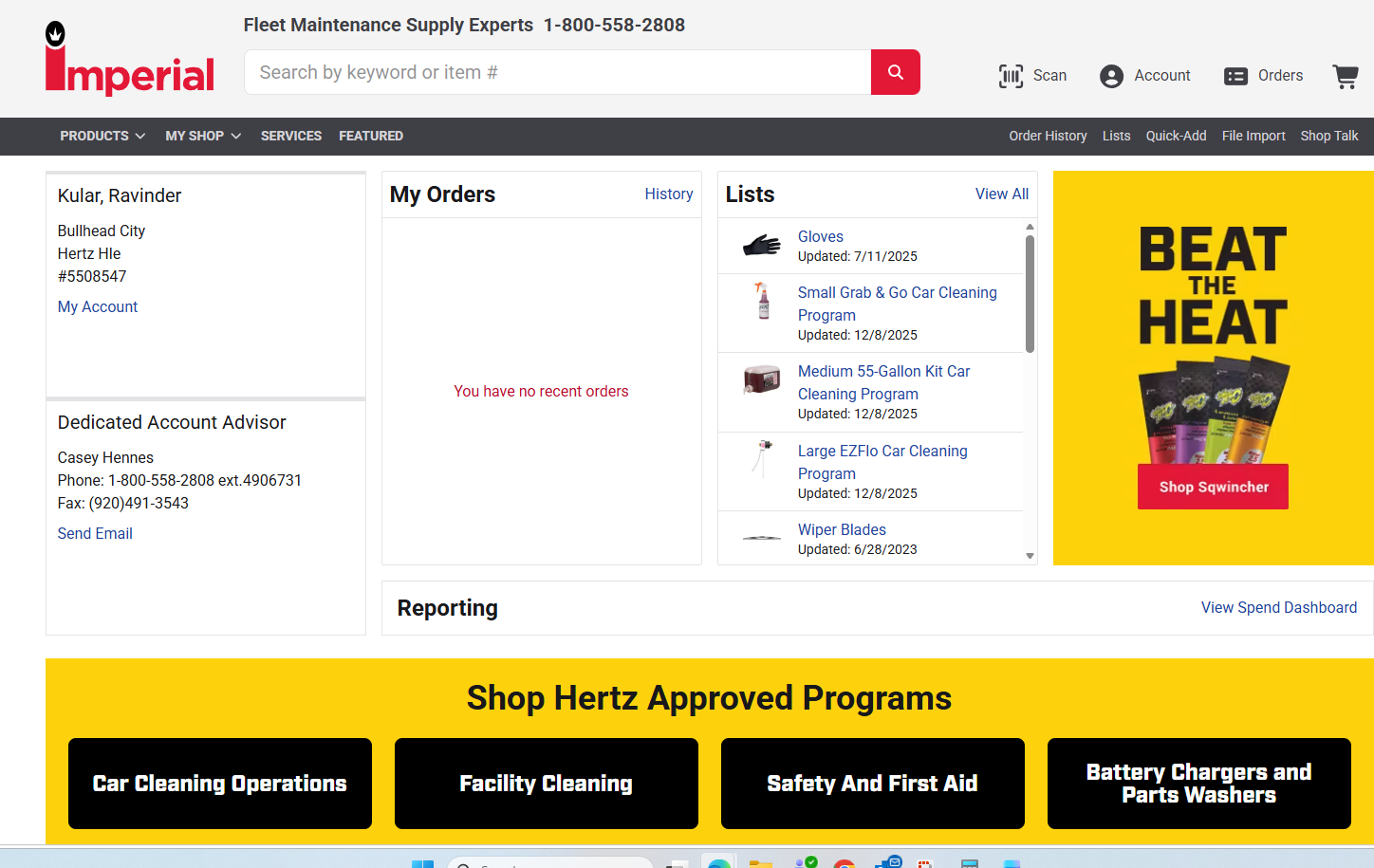
Task: Open the Gloves list link
Action: click(x=821, y=236)
